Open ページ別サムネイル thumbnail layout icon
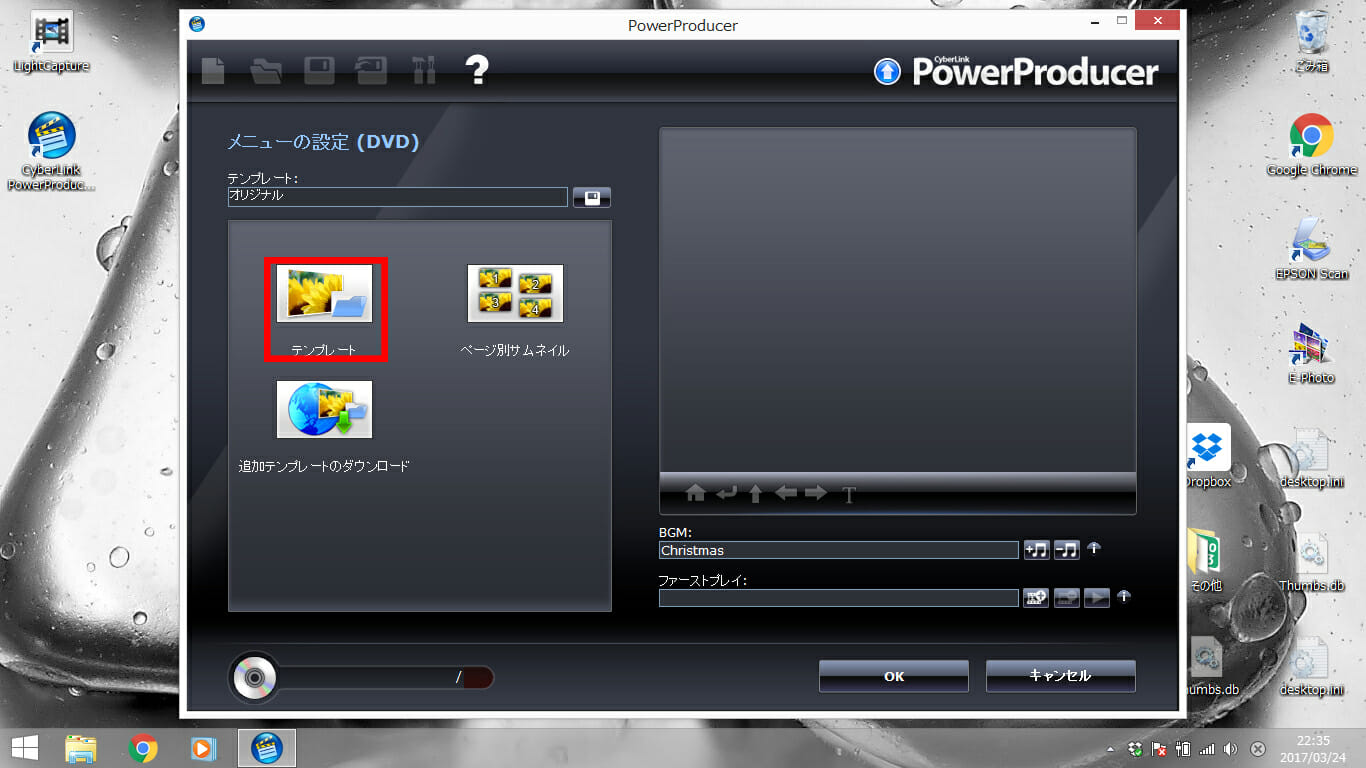 (515, 293)
